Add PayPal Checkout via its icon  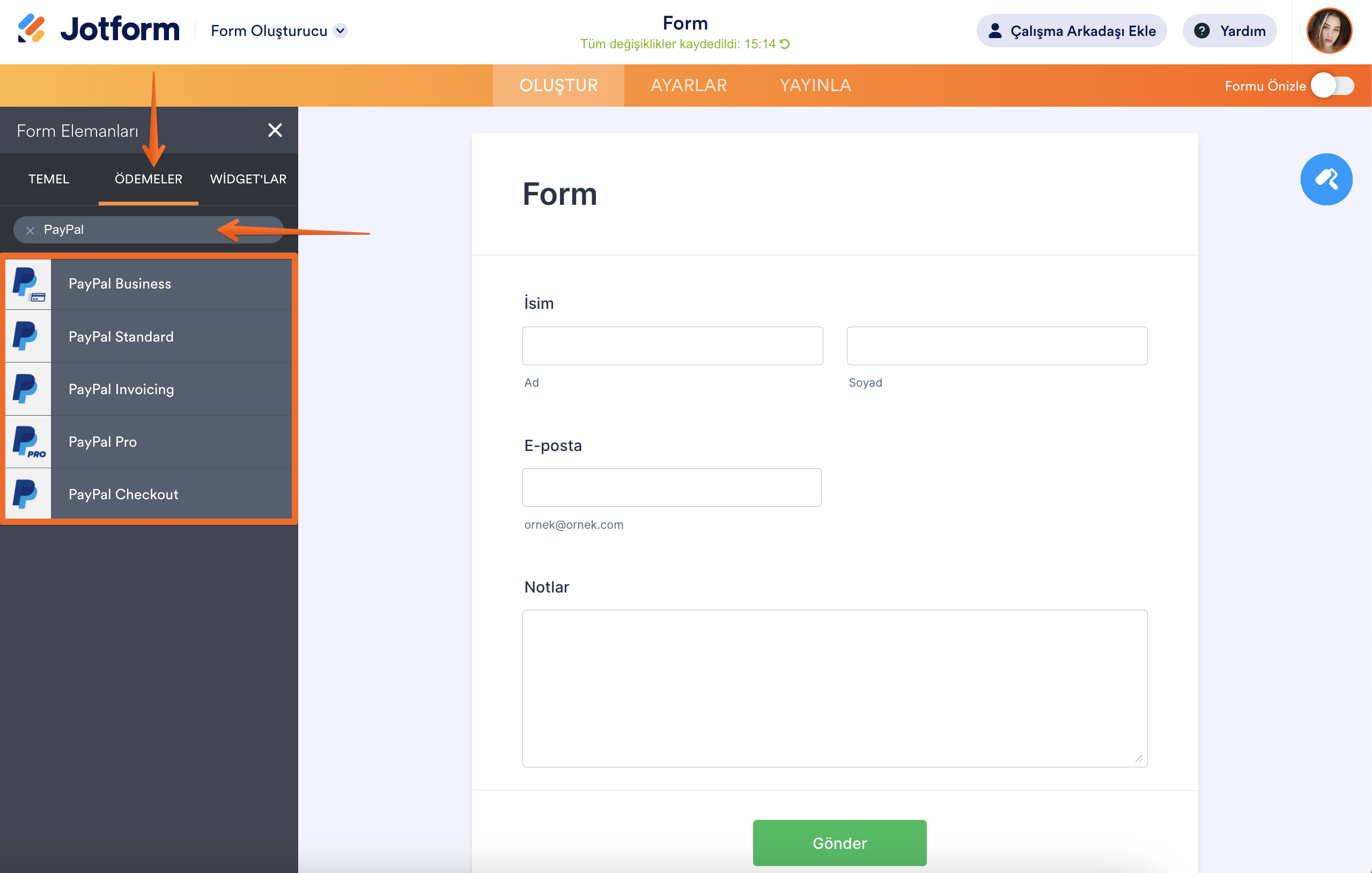(28, 494)
